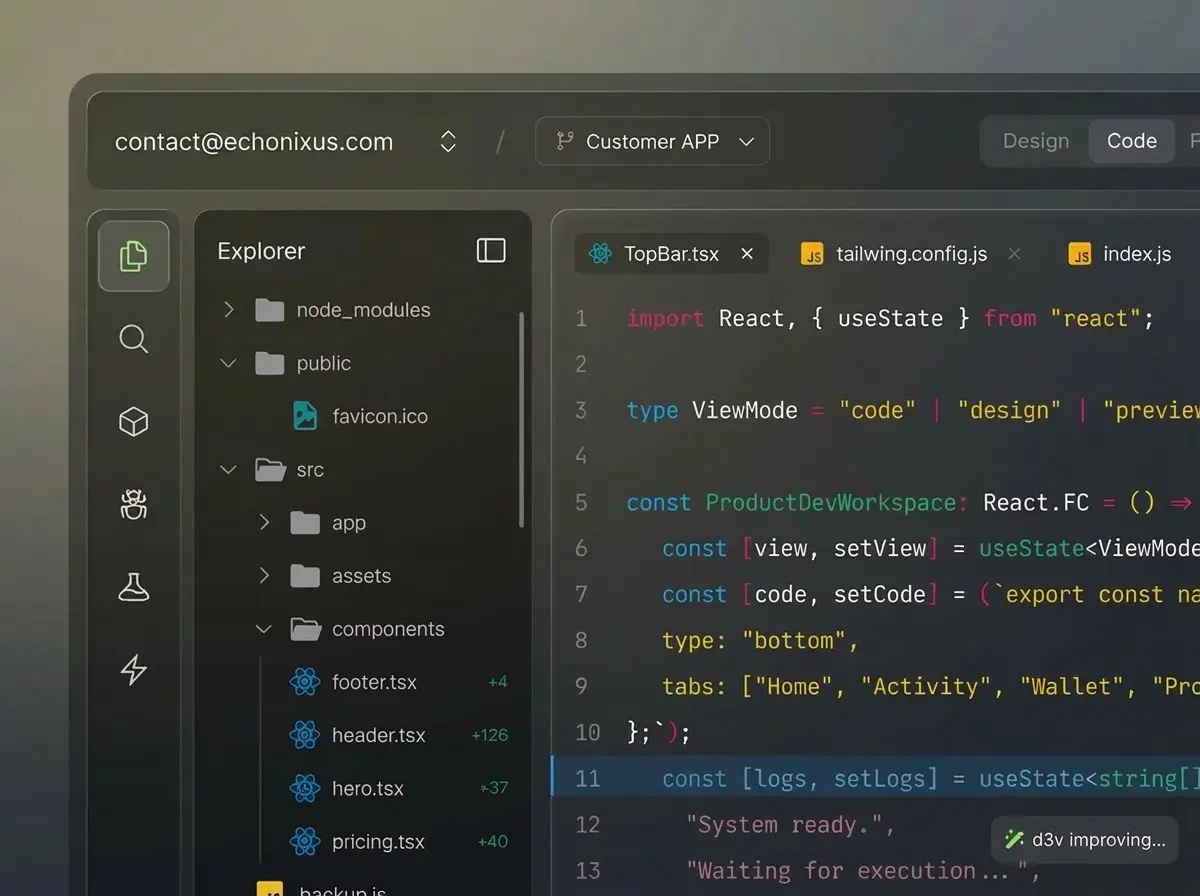Click the +126 change count for header.tsx
1200x896 pixels.
pos(490,735)
